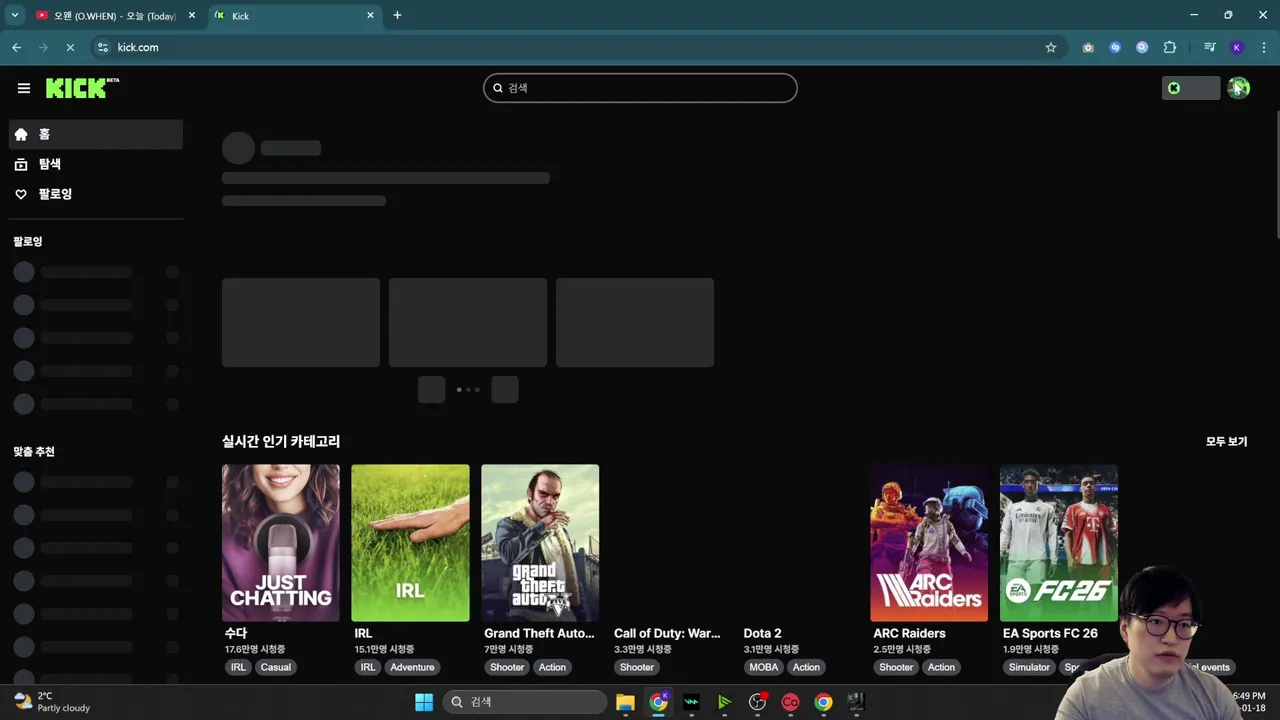Click the Kick 검색 search field

640,88
